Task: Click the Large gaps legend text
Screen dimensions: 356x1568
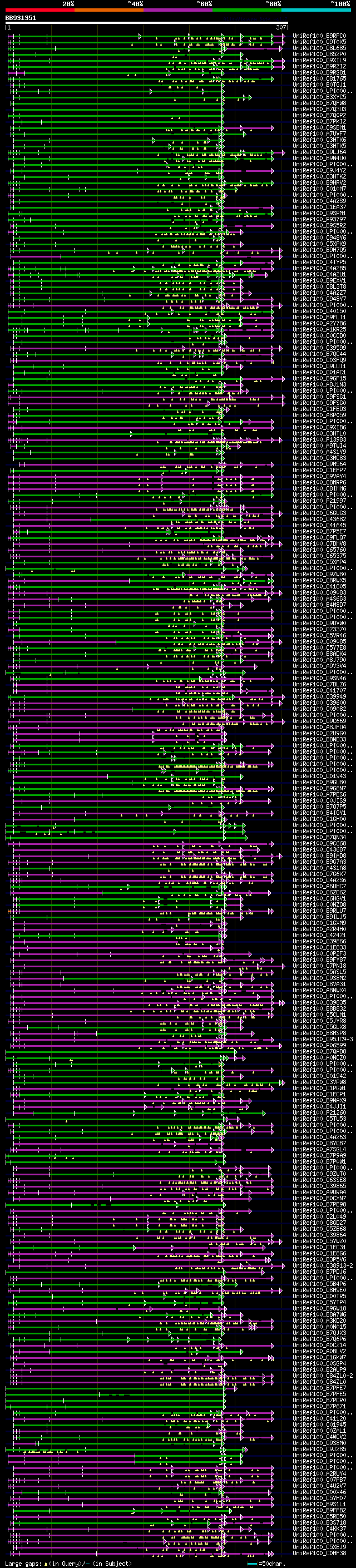Action: [x=24, y=1563]
